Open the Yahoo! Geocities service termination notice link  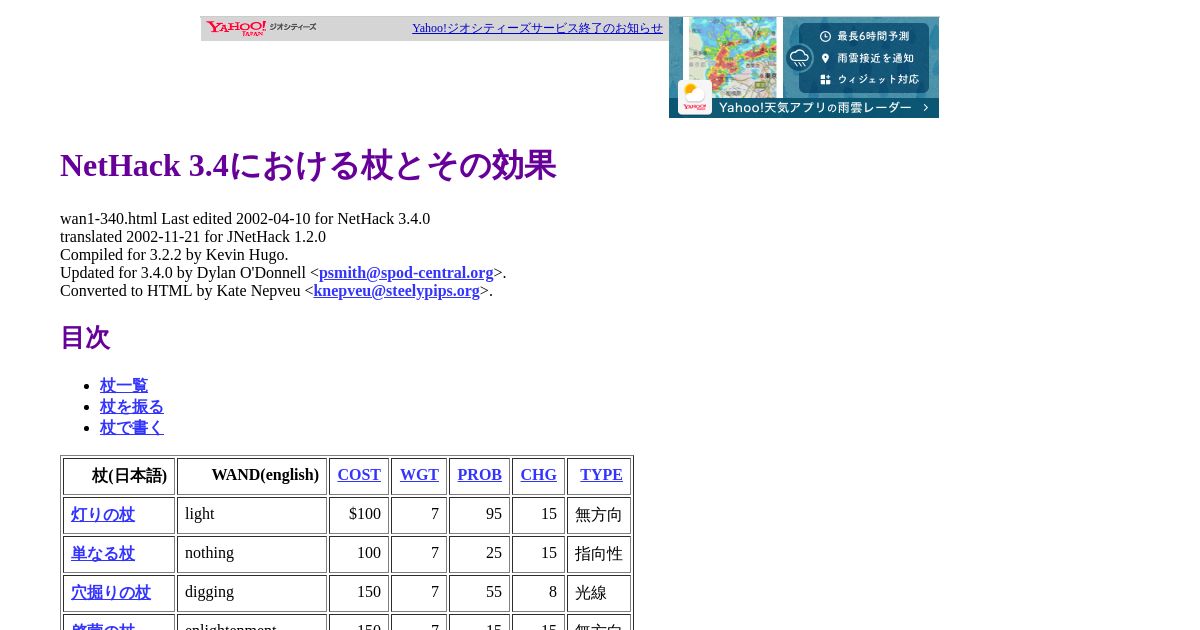(x=537, y=28)
